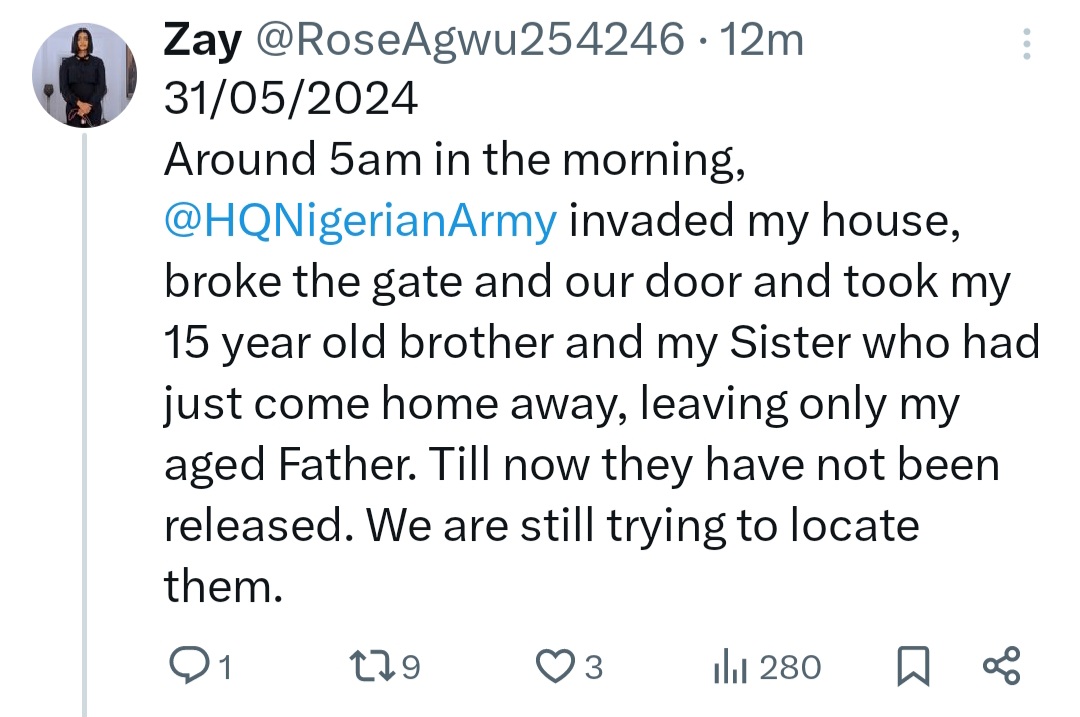Open Zay's profile picture
Image resolution: width=1080 pixels, height=717 pixels.
[83, 75]
